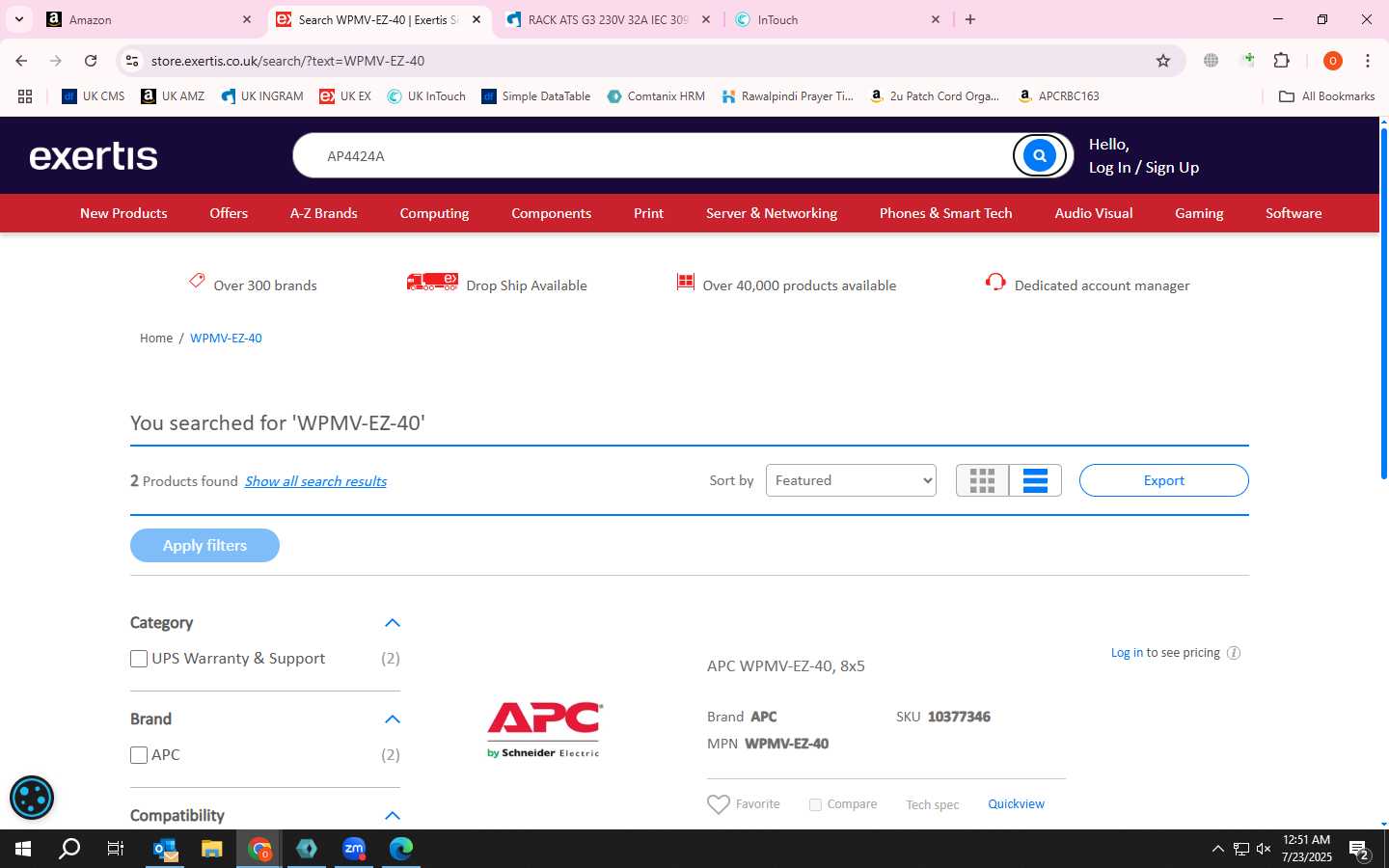Tick the Compare checkbox

tap(815, 804)
